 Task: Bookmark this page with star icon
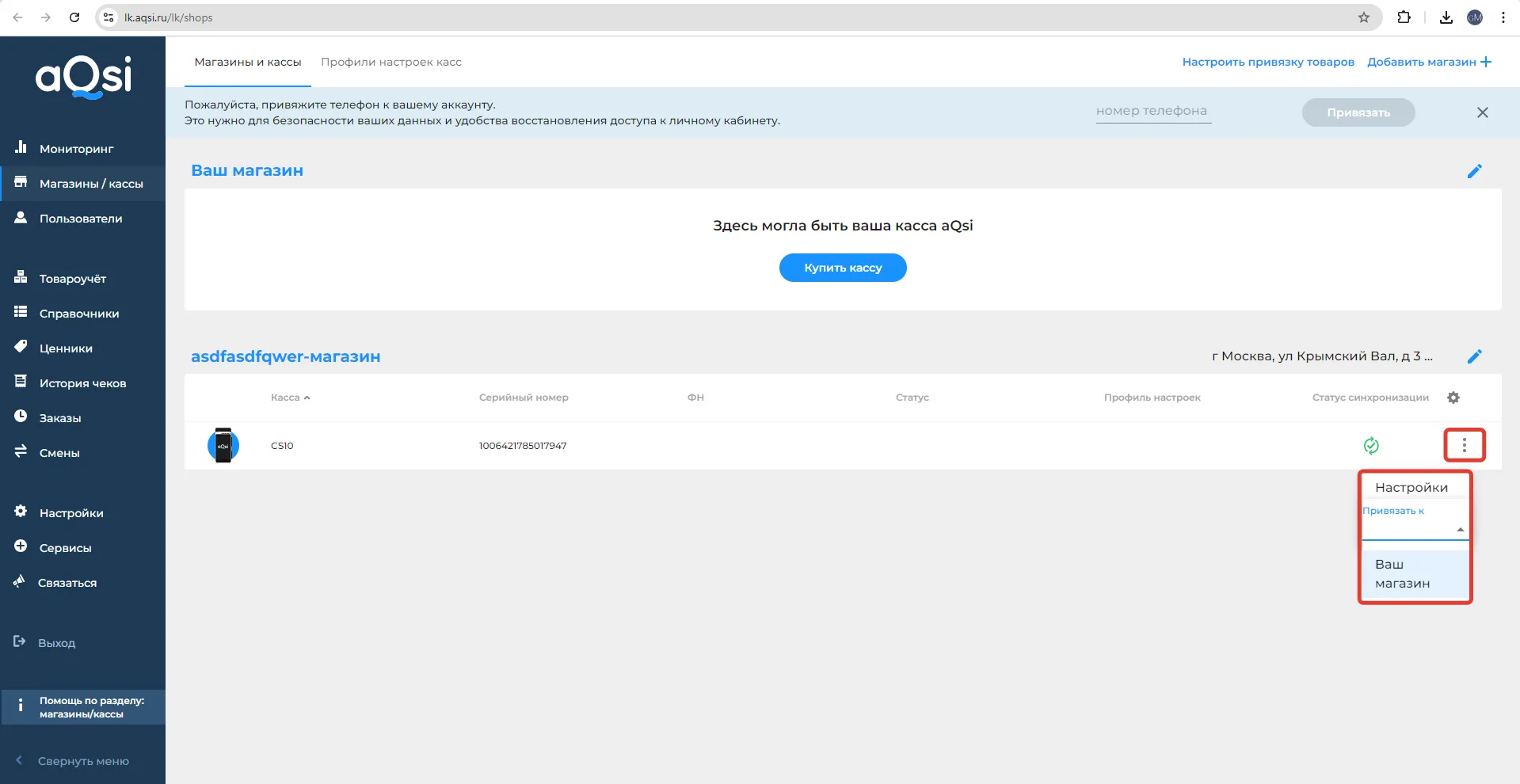coord(1363,17)
